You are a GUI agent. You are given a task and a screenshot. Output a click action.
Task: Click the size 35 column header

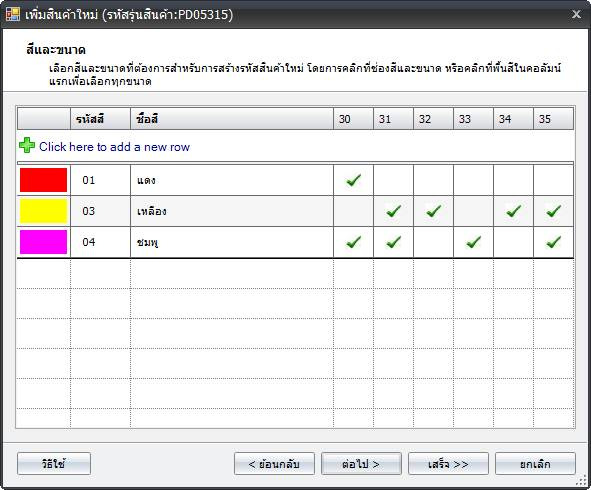click(x=553, y=119)
